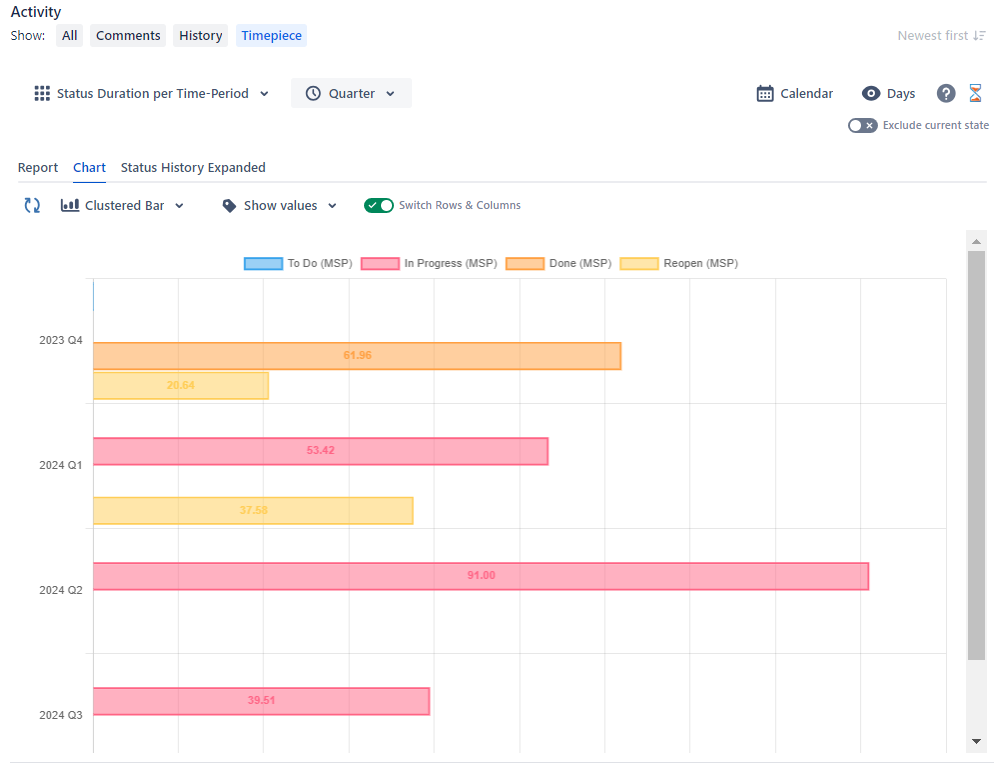
Task: Click the hourglass icon in the toolbar
Action: pyautogui.click(x=975, y=93)
